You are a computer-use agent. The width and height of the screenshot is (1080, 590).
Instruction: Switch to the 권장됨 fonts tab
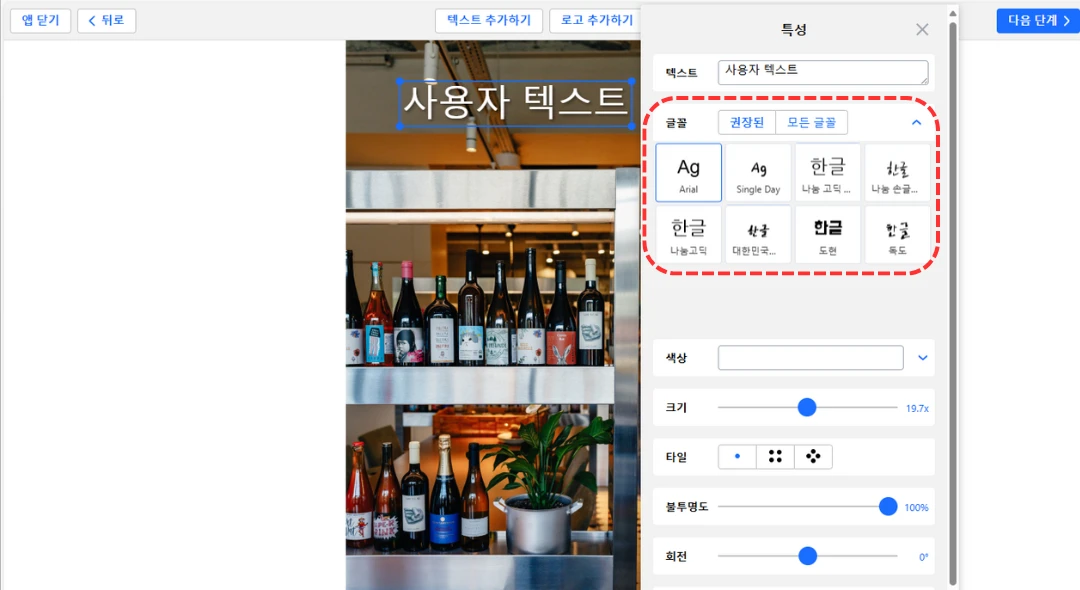(746, 123)
